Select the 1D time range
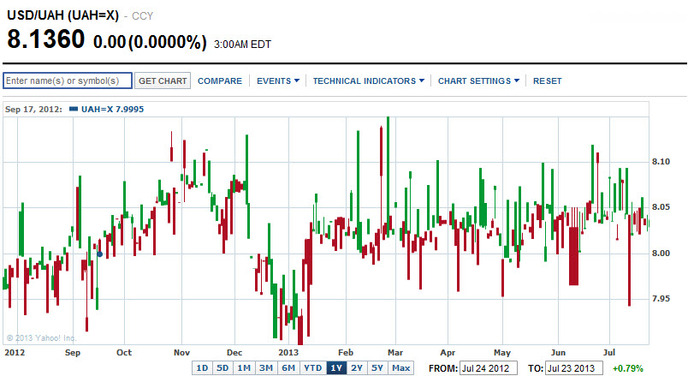The width and height of the screenshot is (688, 376). pos(202,368)
